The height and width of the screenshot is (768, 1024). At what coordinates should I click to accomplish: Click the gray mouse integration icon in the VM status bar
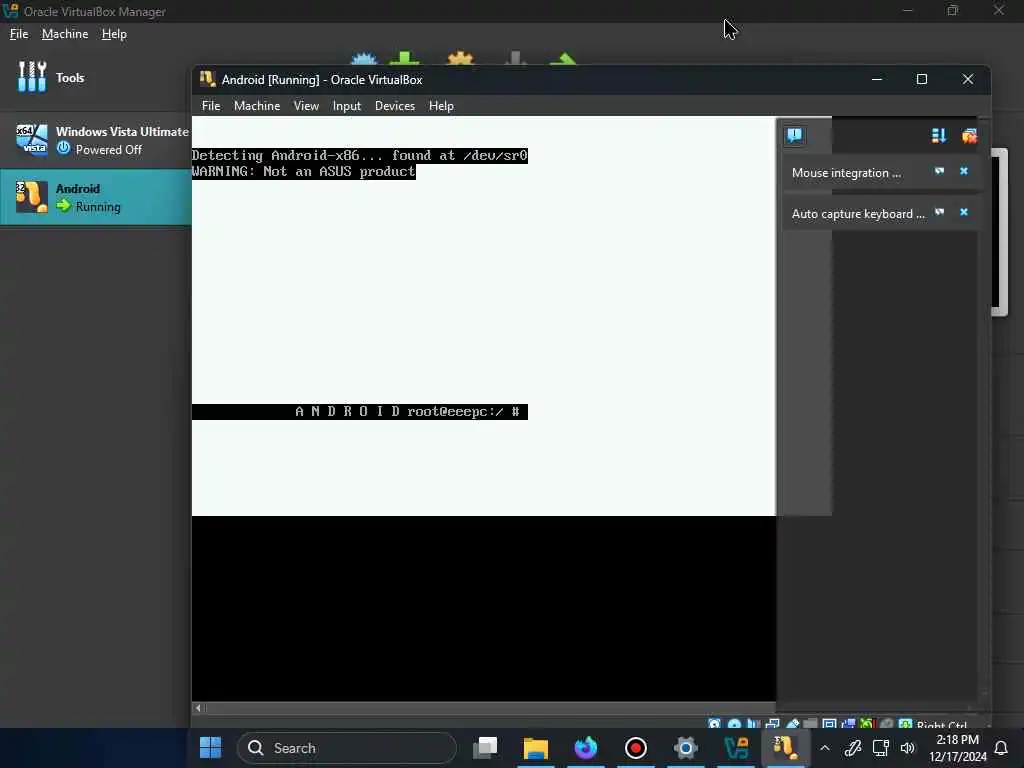[886, 724]
